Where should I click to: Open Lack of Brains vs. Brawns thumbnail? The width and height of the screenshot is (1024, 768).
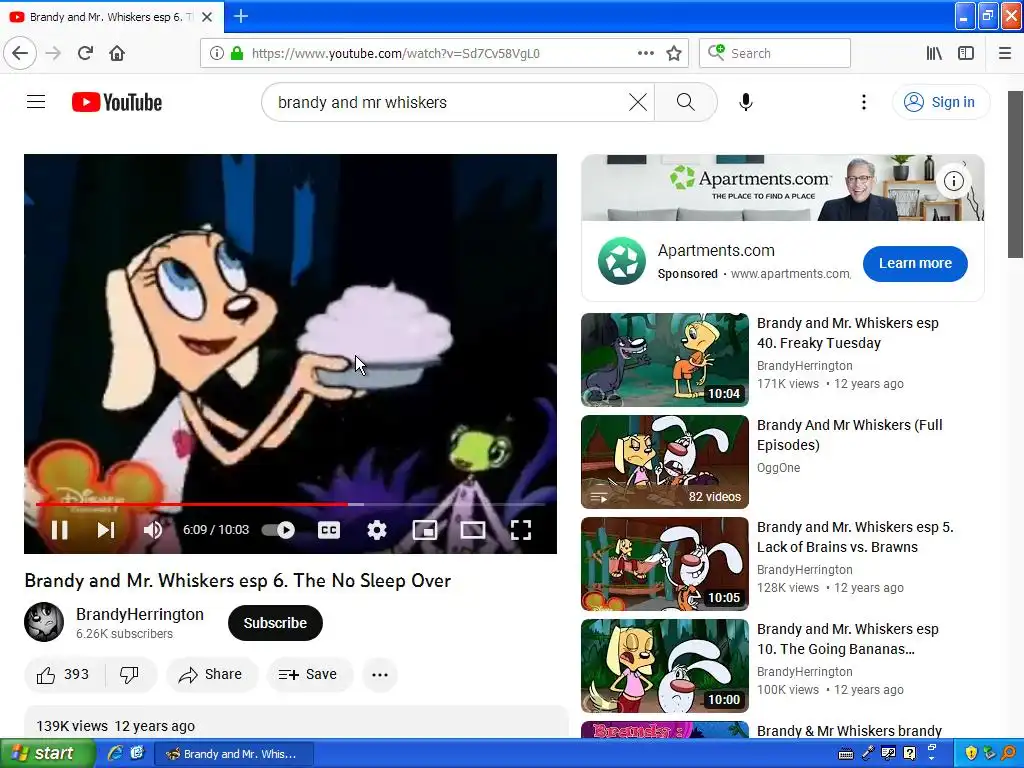click(665, 564)
